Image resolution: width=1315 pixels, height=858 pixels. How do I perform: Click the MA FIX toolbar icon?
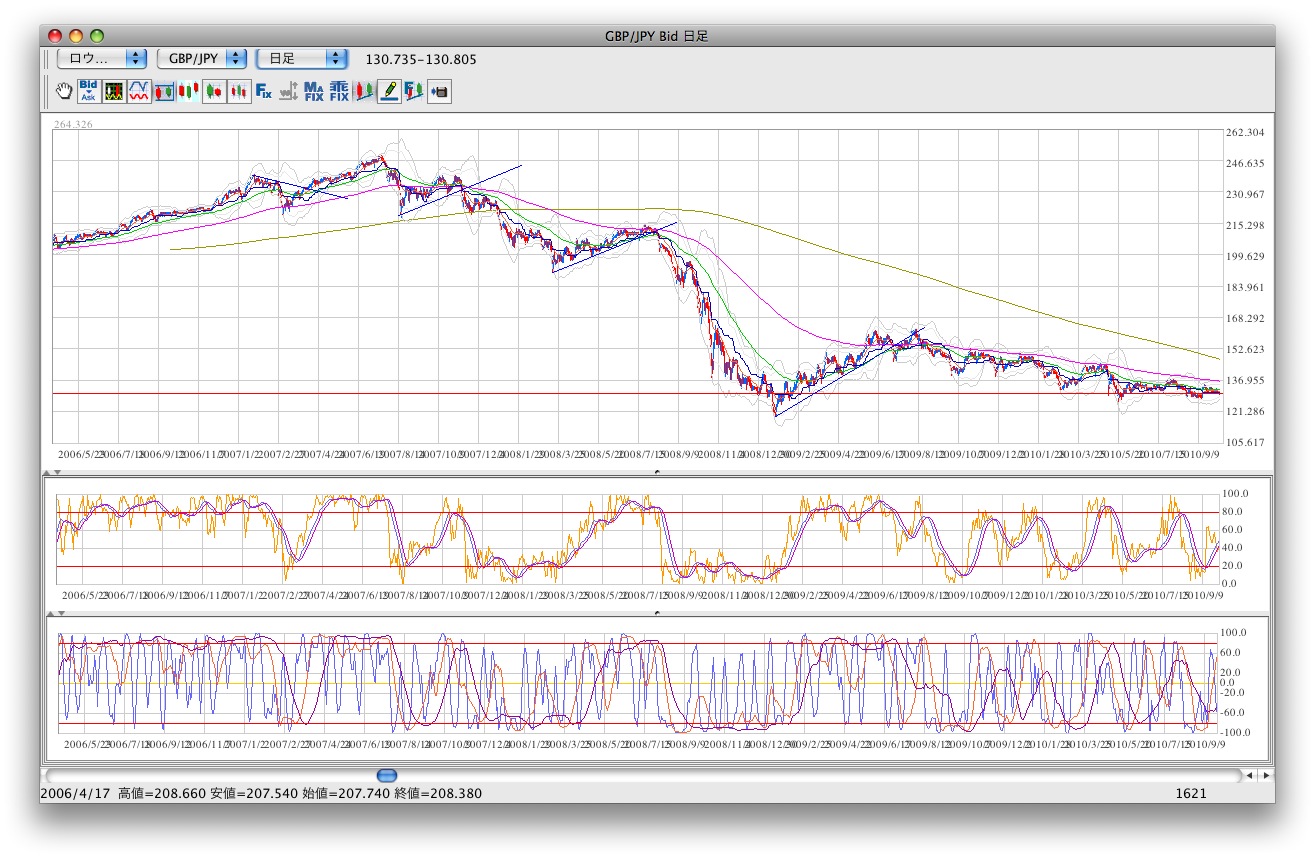(314, 92)
